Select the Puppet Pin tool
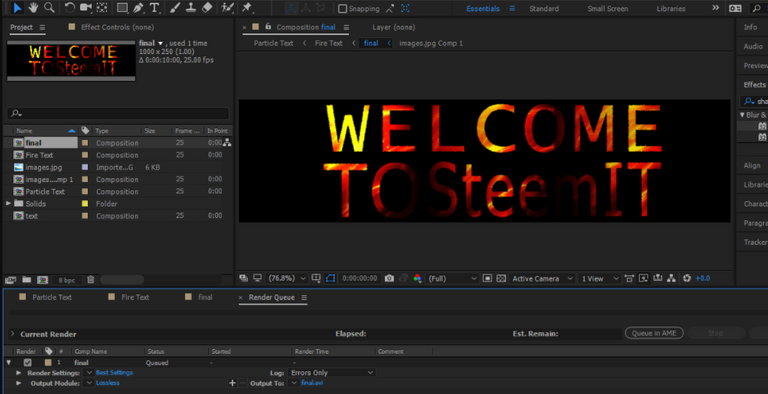This screenshot has height=394, width=768. click(x=247, y=7)
